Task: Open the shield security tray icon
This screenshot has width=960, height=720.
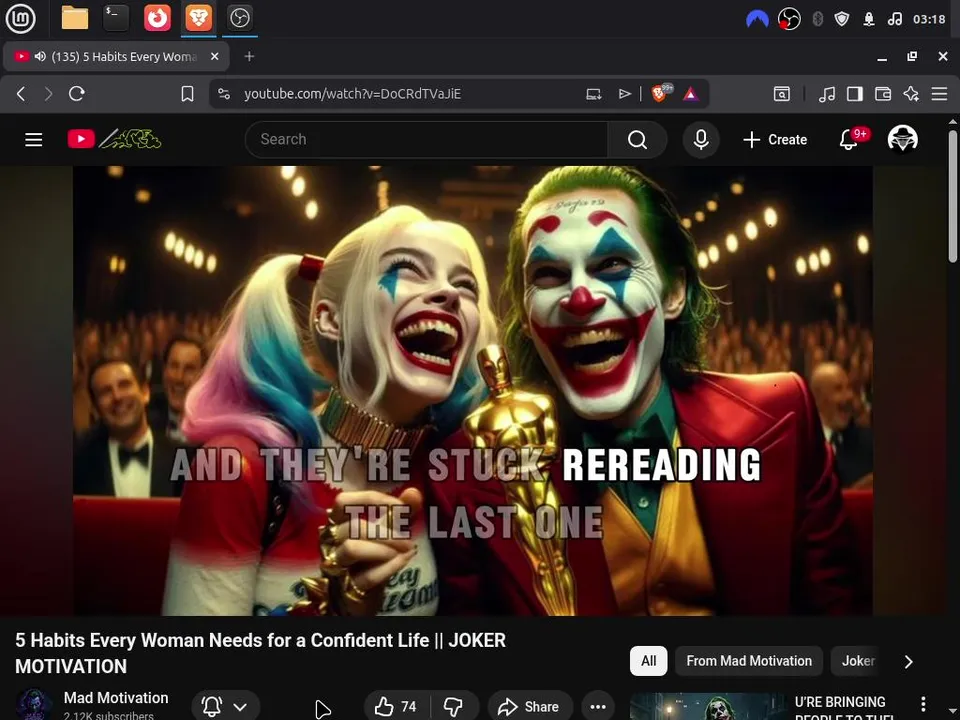Action: 842,19
